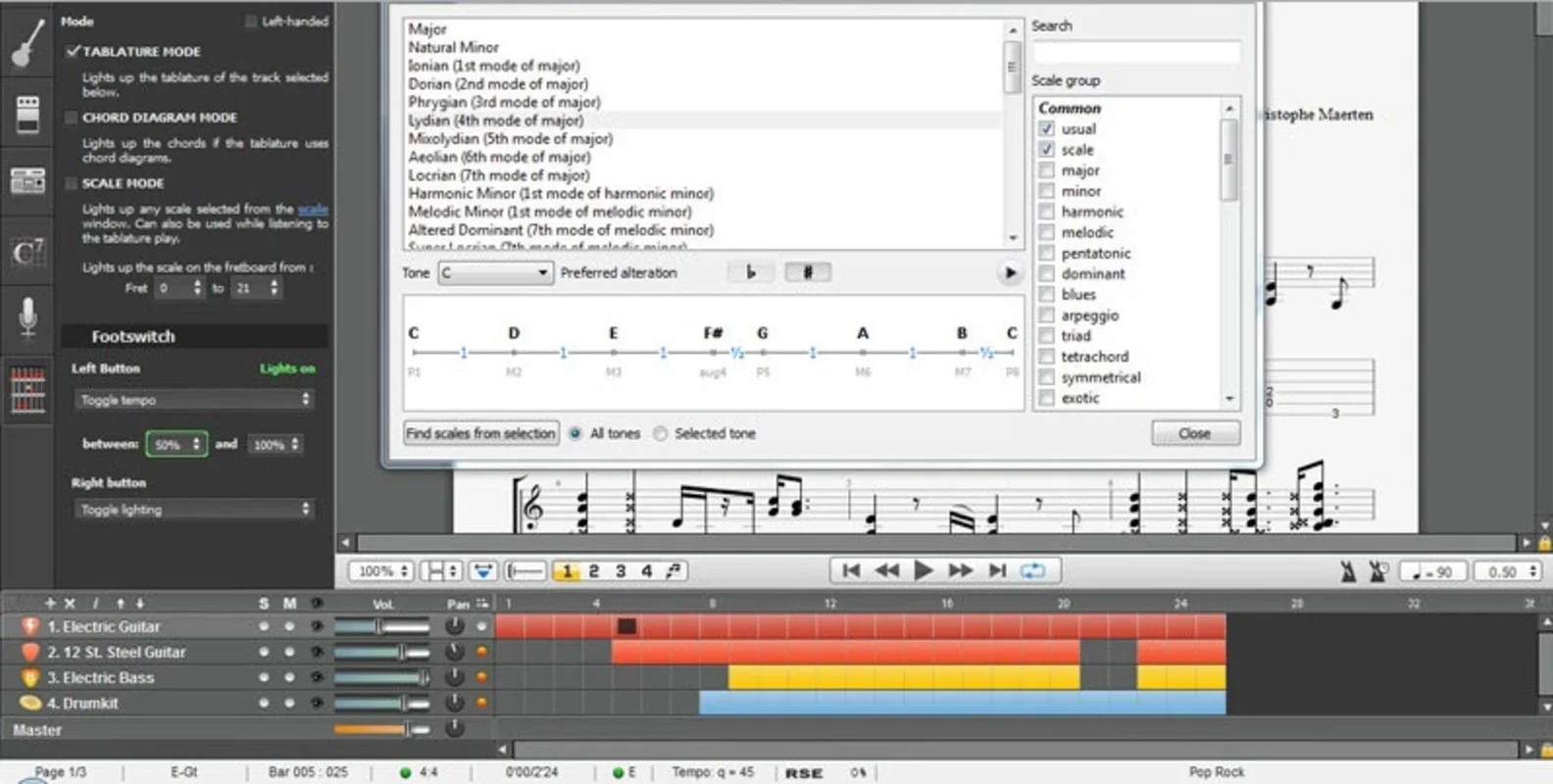Toggle visibility of the Electric Bass track
Screen dimensions: 1553x784
point(317,677)
